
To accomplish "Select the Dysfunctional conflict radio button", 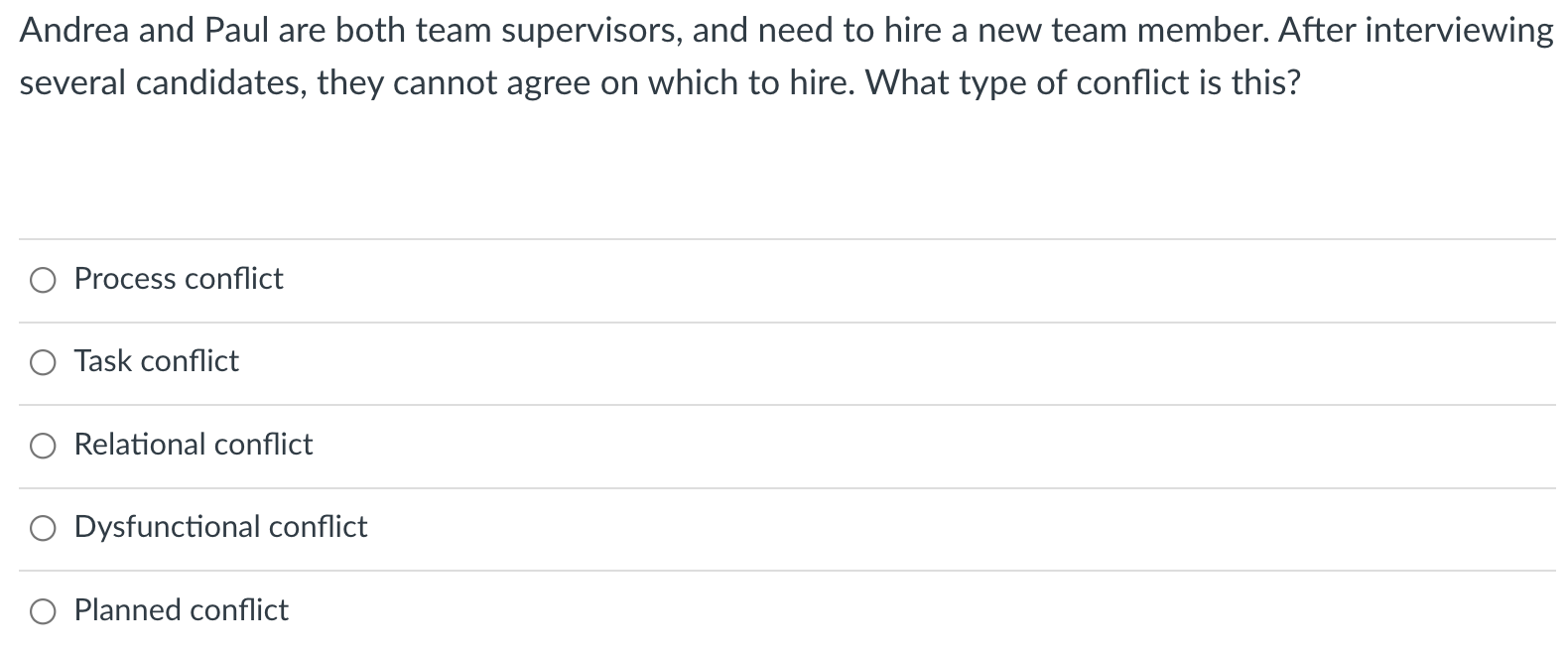I will coord(42,529).
